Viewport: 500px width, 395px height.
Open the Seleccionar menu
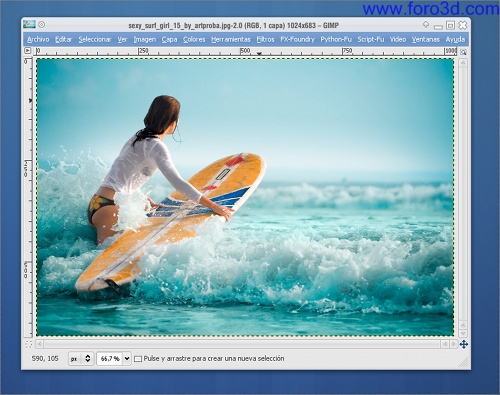tap(95, 39)
